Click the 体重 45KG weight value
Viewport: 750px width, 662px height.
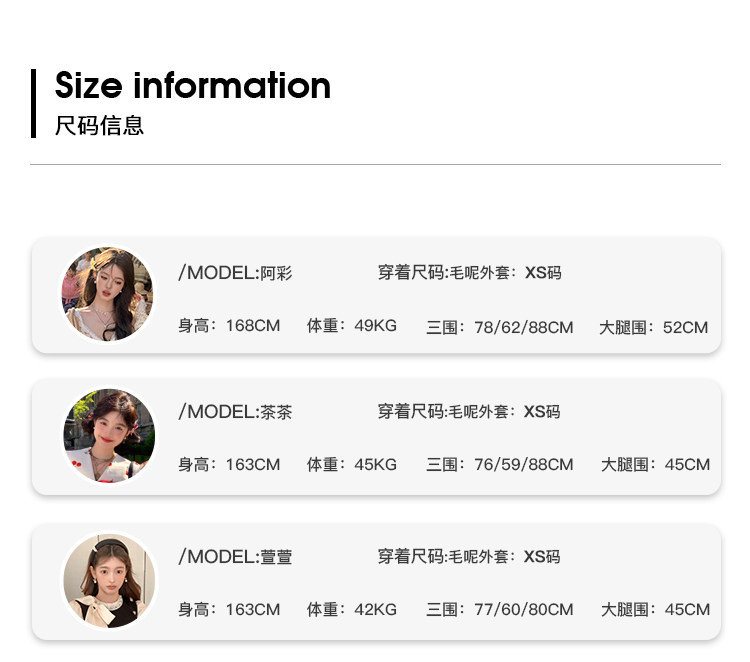pos(352,465)
